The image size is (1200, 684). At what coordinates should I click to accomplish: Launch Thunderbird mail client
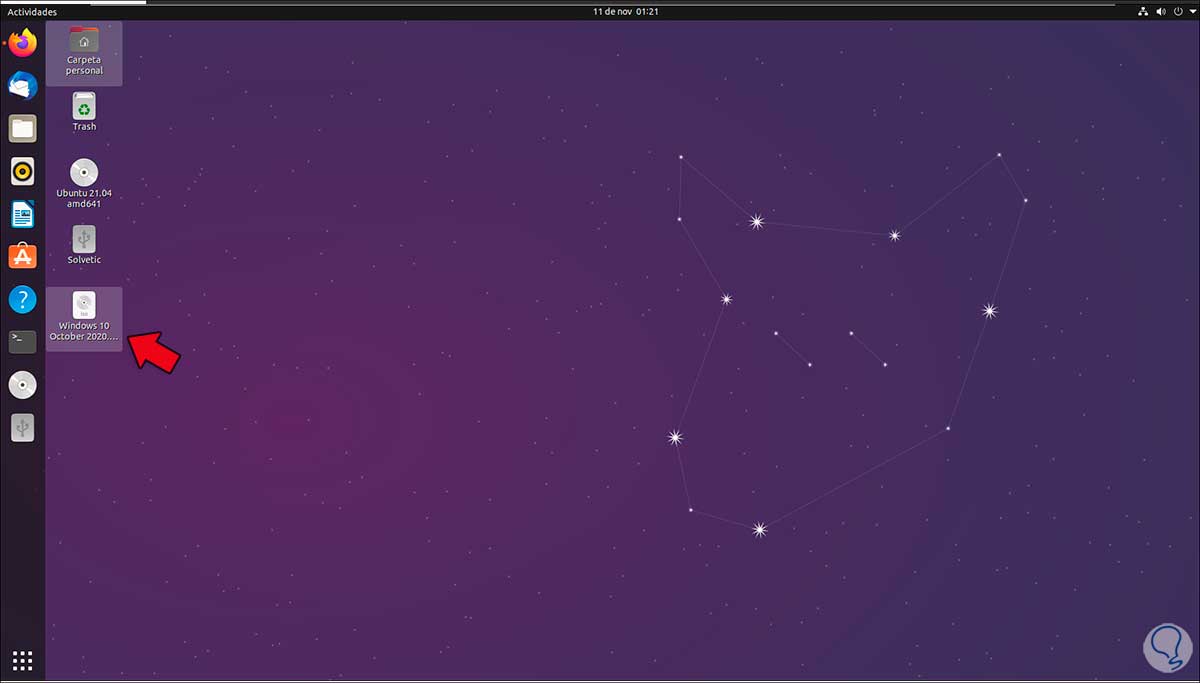[22, 86]
